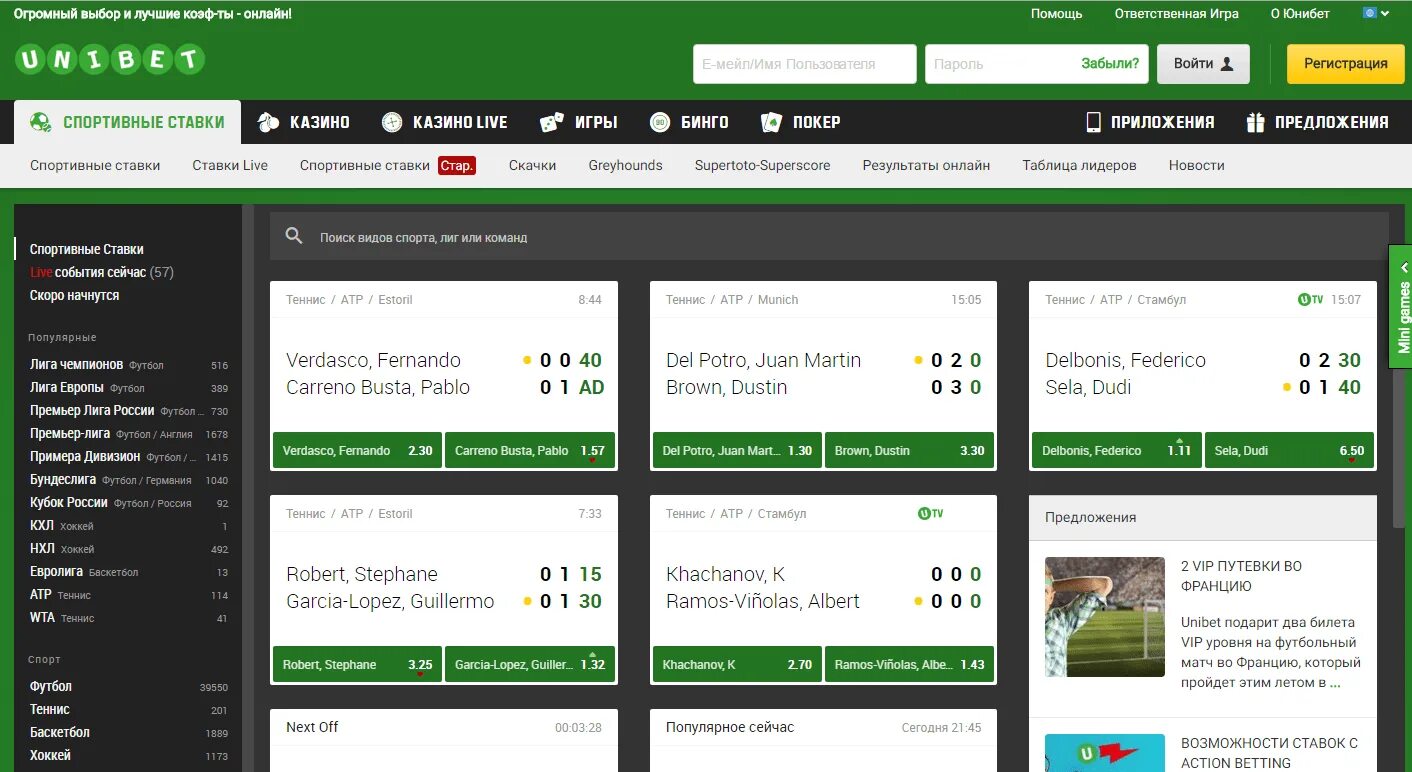1412x772 pixels.
Task: Click the Стар. old sportsbook badge
Action: [x=457, y=165]
